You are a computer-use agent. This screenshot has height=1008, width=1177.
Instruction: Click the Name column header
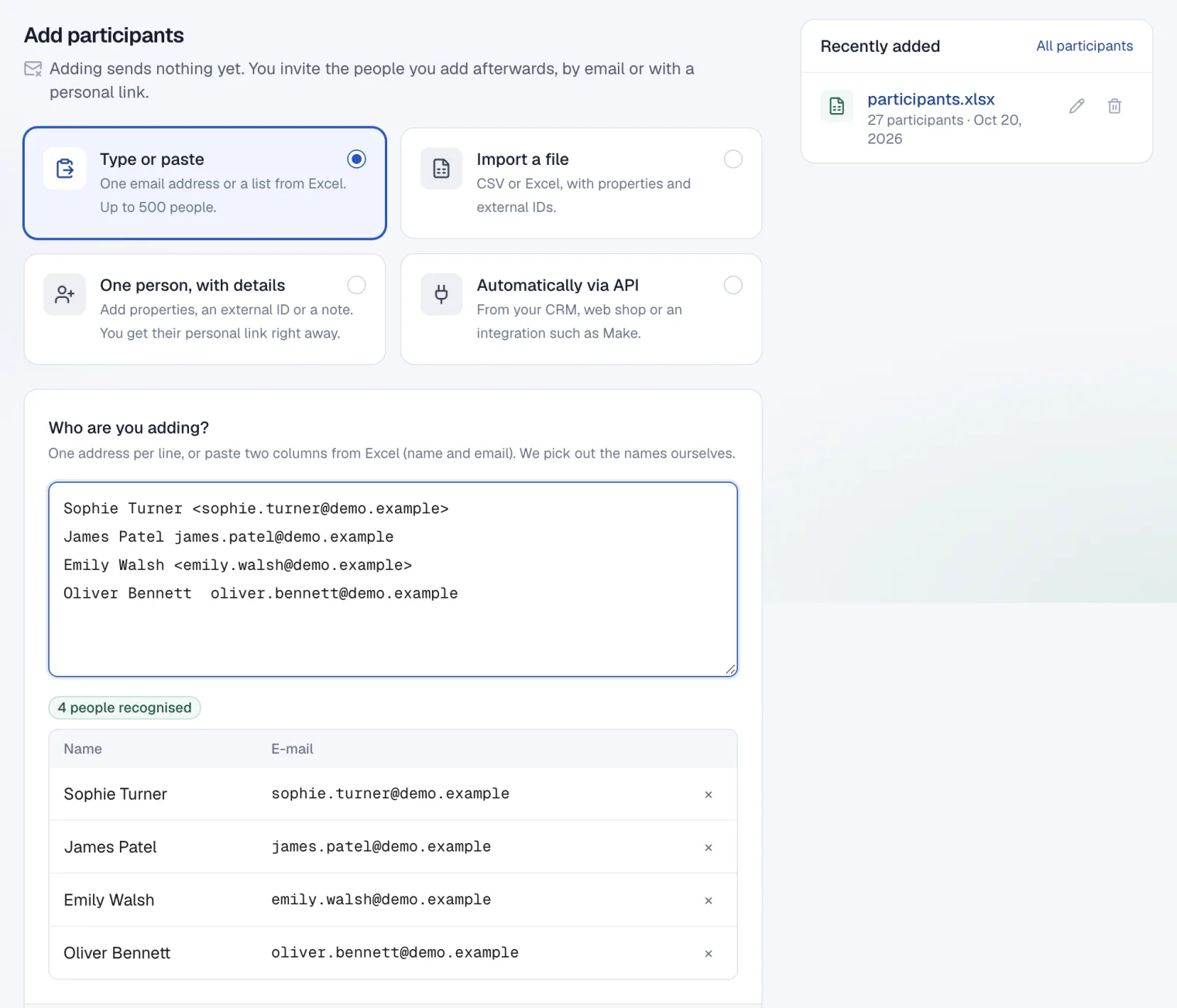tap(83, 749)
